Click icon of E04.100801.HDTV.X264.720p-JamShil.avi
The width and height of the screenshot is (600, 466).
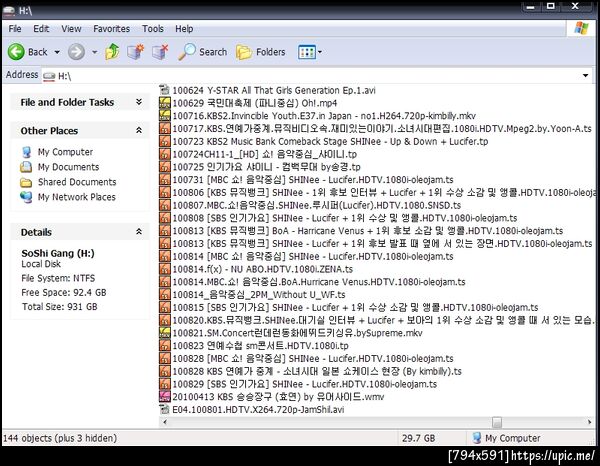point(165,409)
